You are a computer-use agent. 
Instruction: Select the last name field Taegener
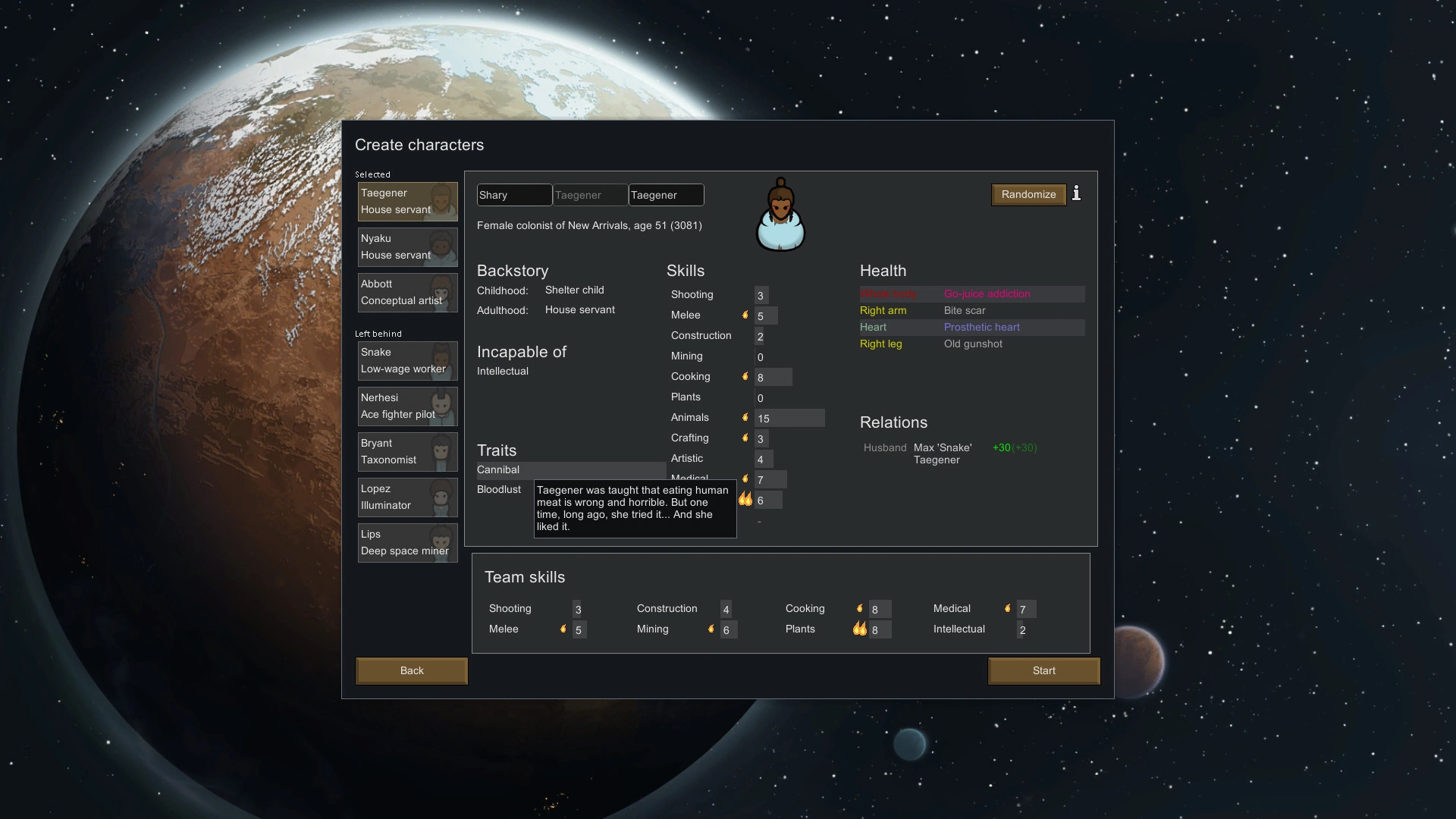(x=664, y=194)
